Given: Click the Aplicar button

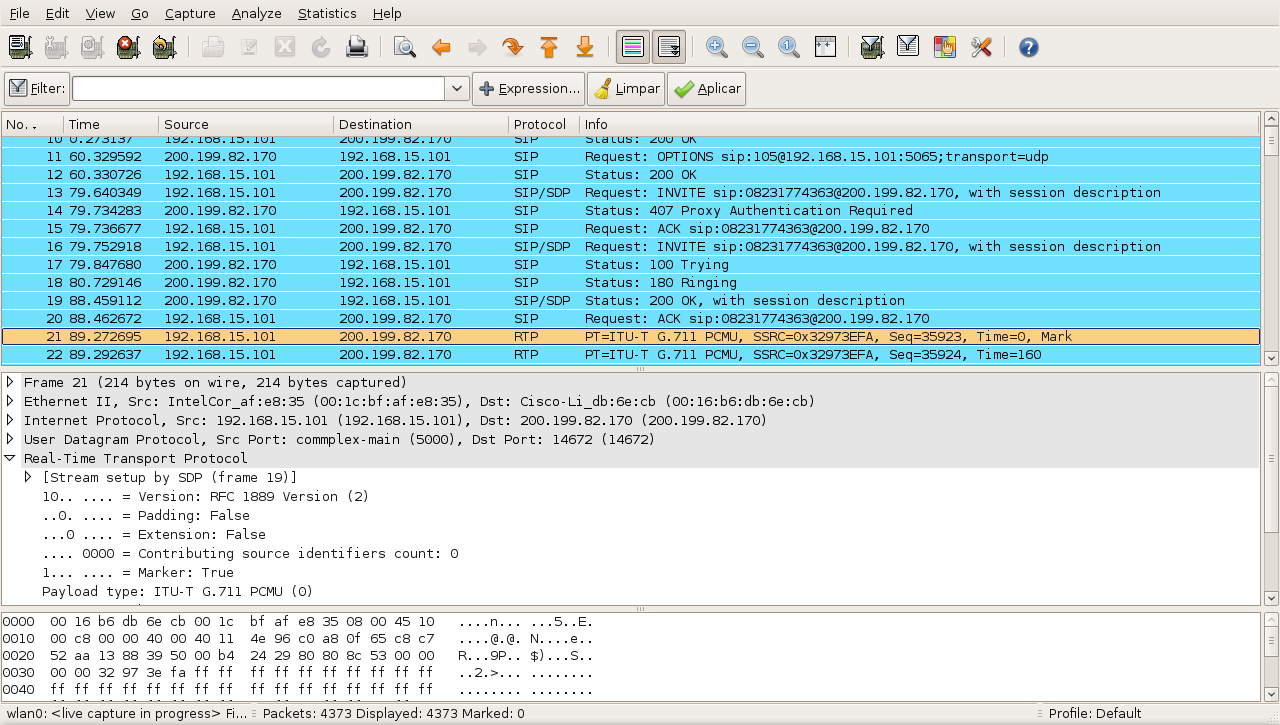Looking at the screenshot, I should 707,88.
